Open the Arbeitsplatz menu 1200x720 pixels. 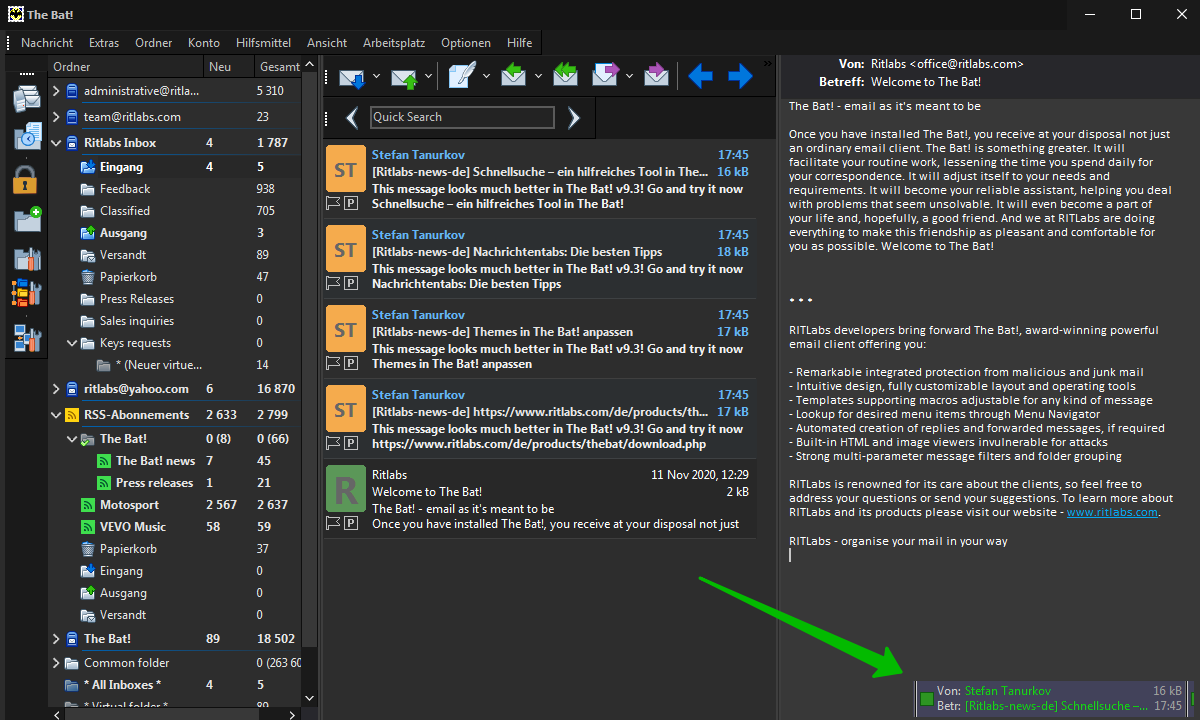(x=394, y=43)
